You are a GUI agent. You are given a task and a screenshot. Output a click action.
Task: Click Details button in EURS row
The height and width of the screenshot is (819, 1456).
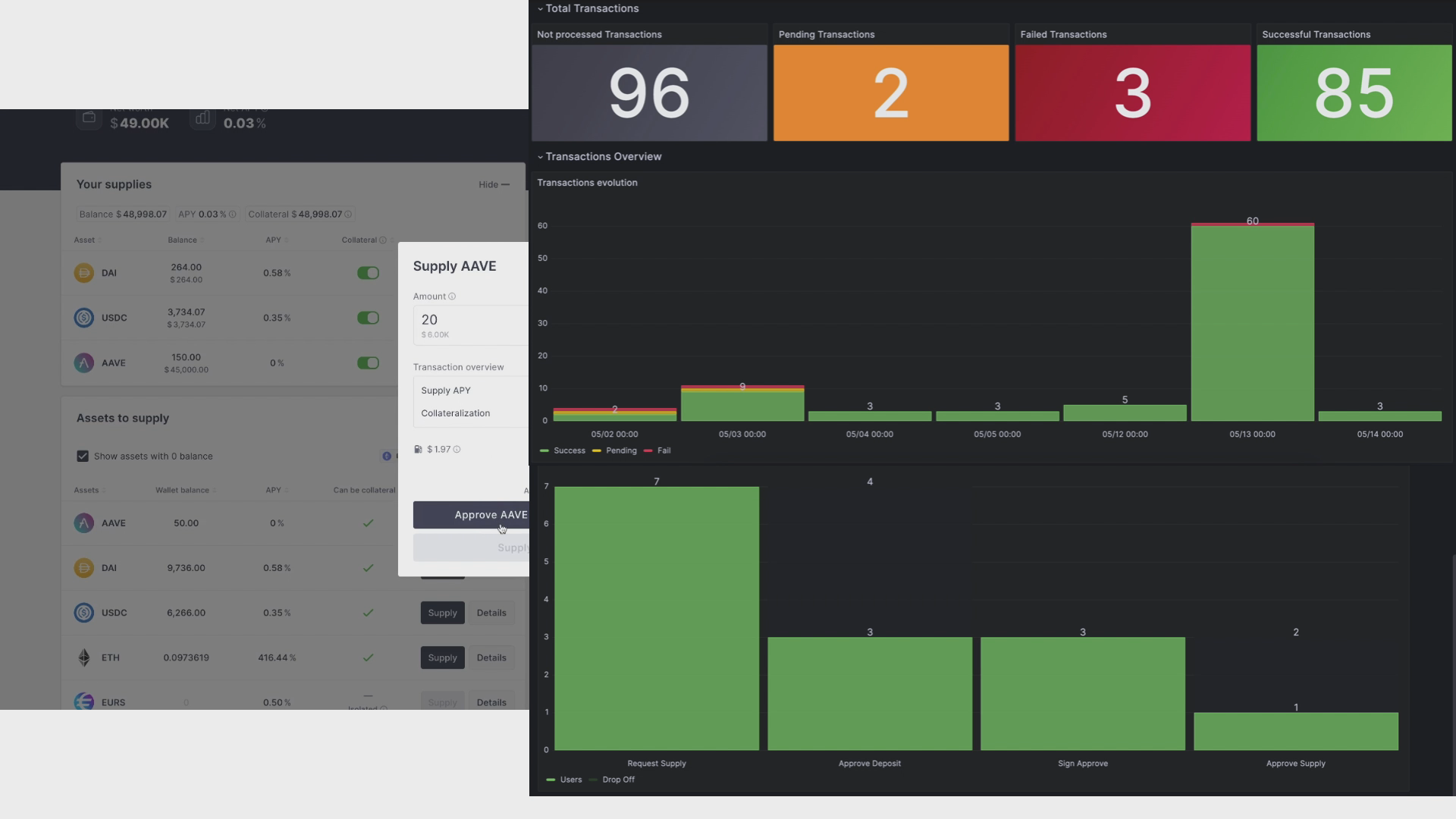pyautogui.click(x=491, y=702)
